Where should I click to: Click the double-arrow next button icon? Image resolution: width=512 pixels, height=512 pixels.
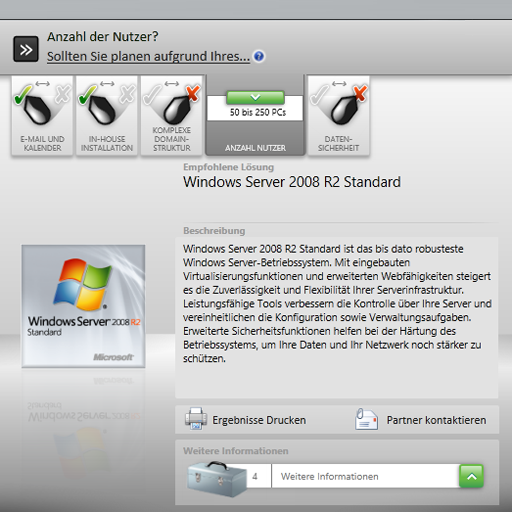[26, 49]
